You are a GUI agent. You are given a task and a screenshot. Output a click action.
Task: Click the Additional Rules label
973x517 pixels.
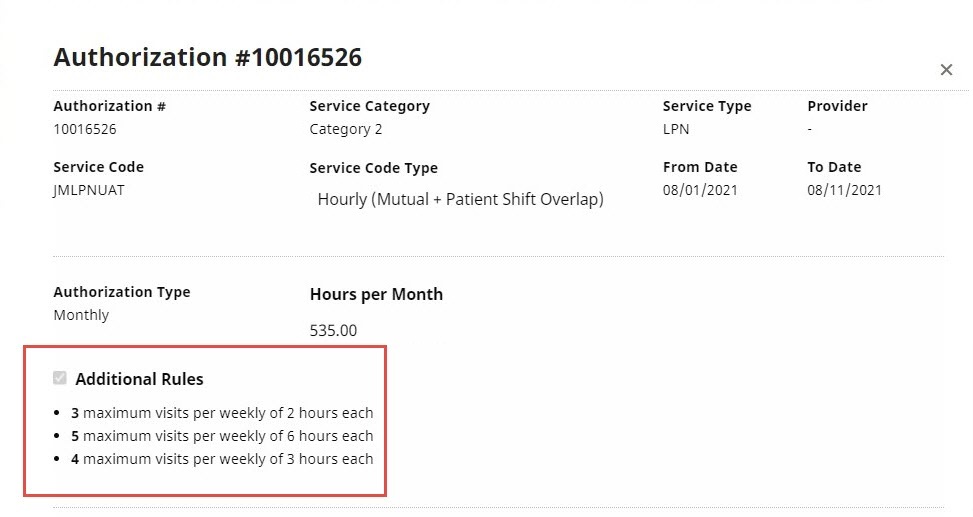(139, 379)
